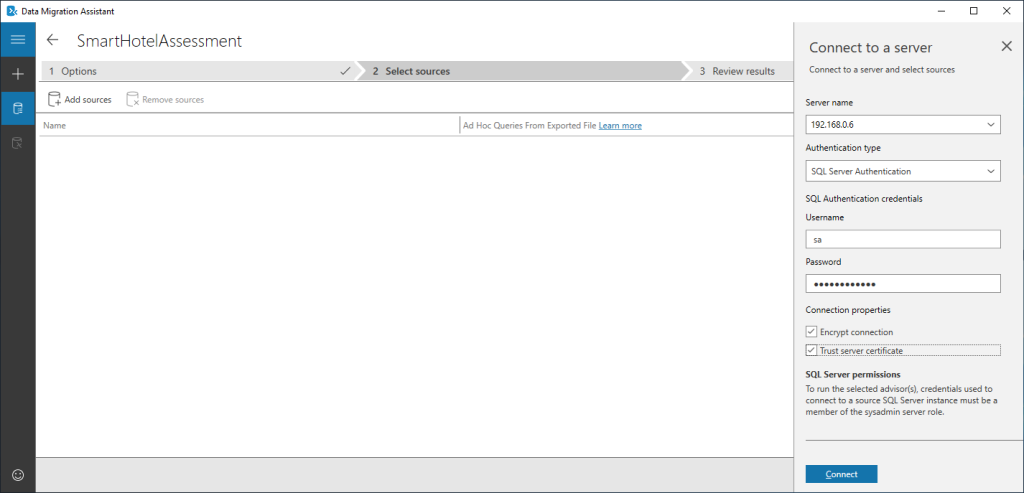Click SQL Server permissions heading text
This screenshot has height=493, width=1024.
point(853,375)
